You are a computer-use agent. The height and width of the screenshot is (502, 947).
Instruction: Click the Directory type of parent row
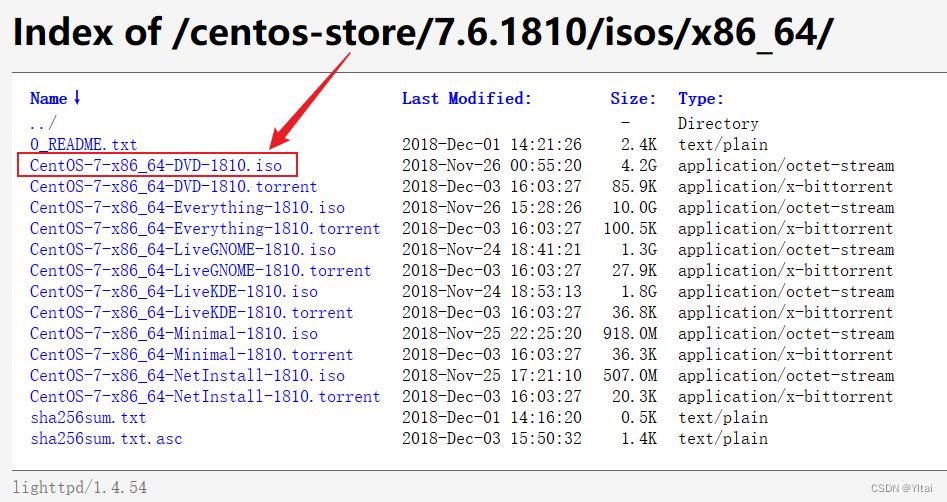718,124
